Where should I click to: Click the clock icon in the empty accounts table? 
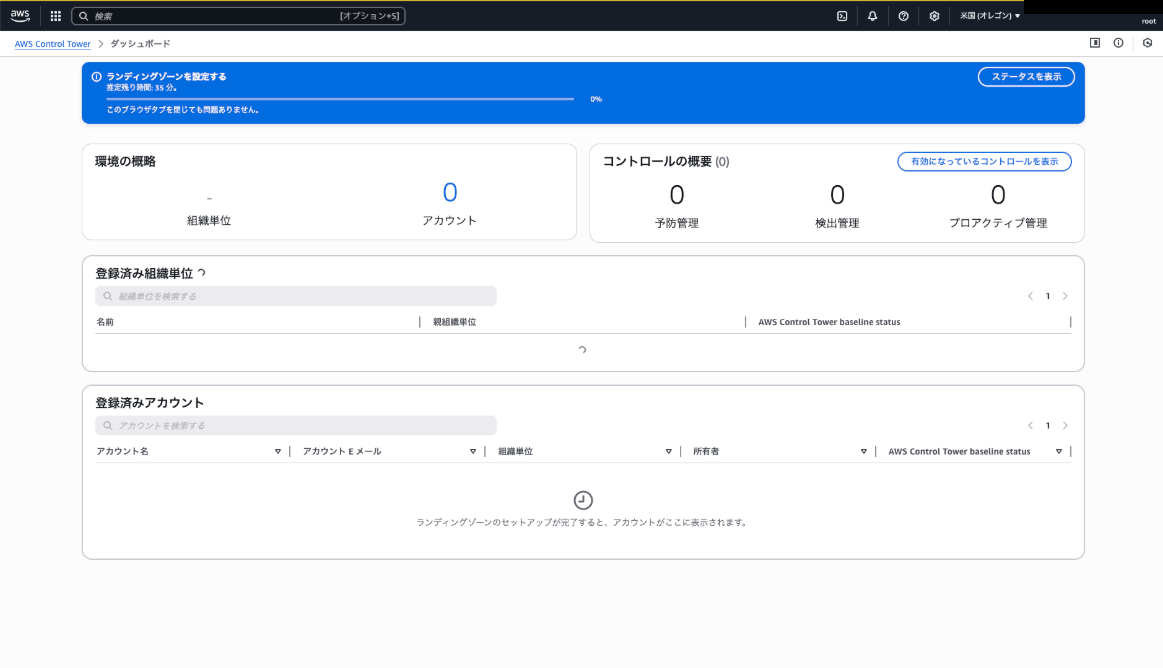tap(583, 500)
